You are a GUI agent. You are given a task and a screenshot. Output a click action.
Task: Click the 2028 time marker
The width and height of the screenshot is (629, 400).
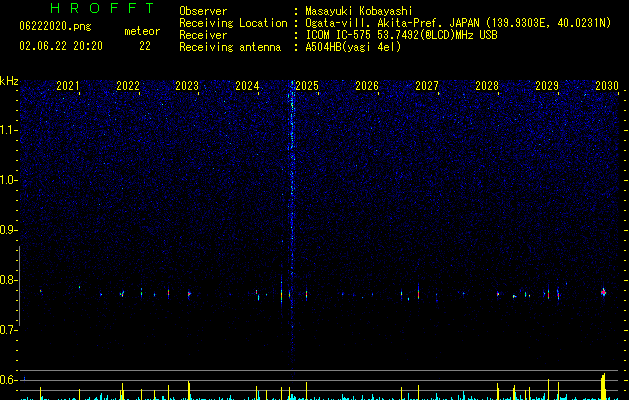(487, 86)
